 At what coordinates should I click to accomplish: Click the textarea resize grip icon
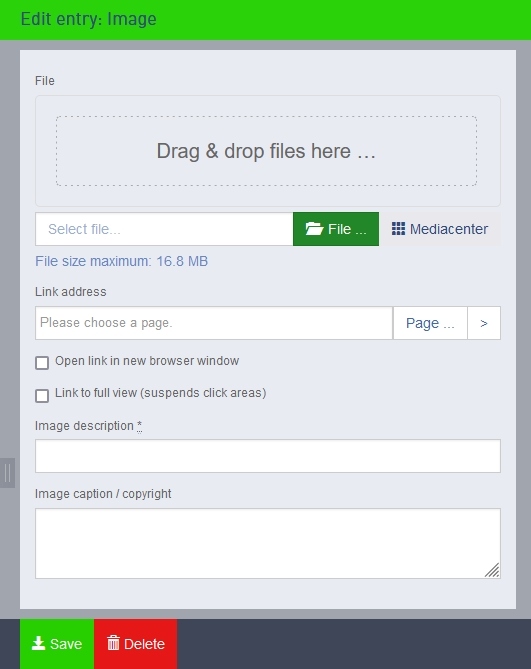click(x=492, y=570)
